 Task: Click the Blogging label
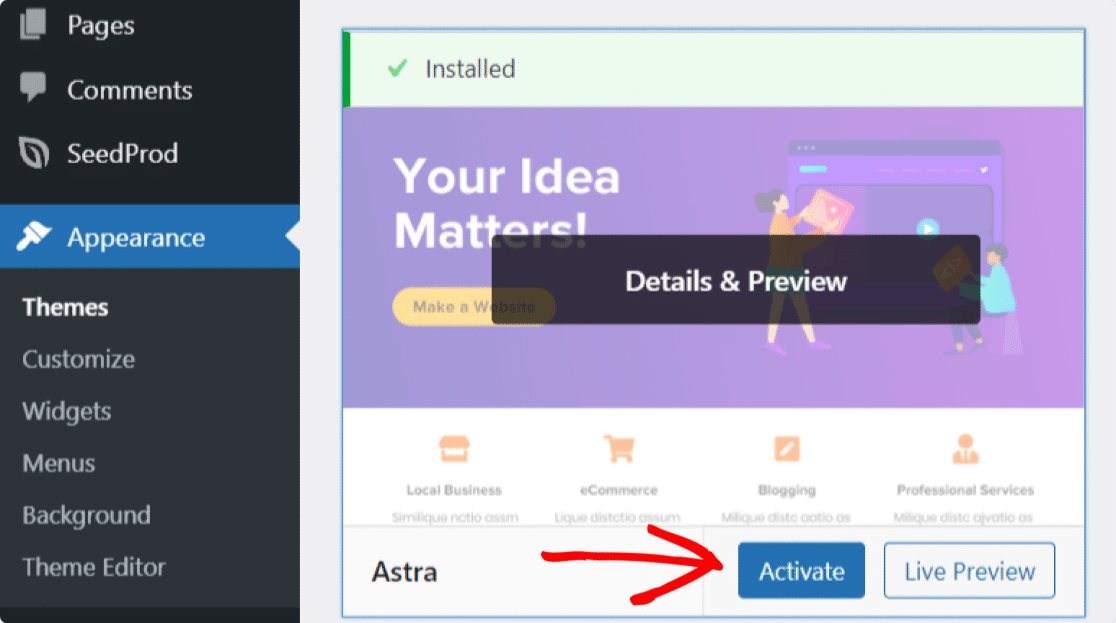tap(786, 490)
